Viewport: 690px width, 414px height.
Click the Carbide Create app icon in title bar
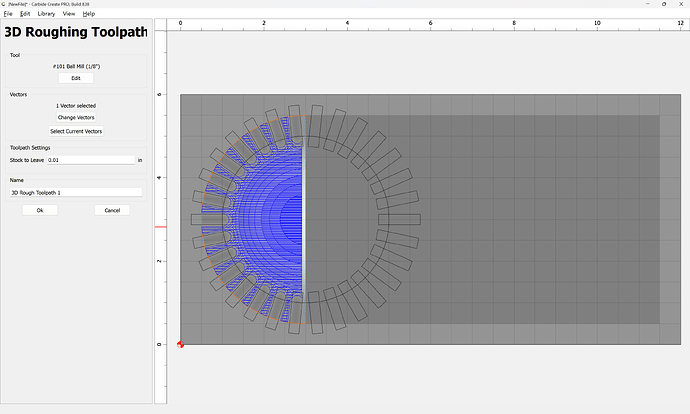point(4,4)
